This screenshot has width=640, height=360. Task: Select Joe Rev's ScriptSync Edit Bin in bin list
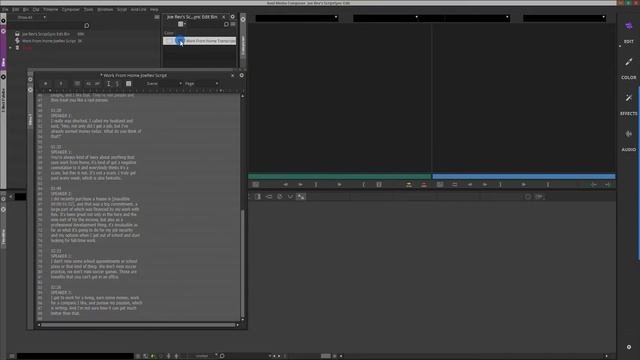click(x=46, y=34)
